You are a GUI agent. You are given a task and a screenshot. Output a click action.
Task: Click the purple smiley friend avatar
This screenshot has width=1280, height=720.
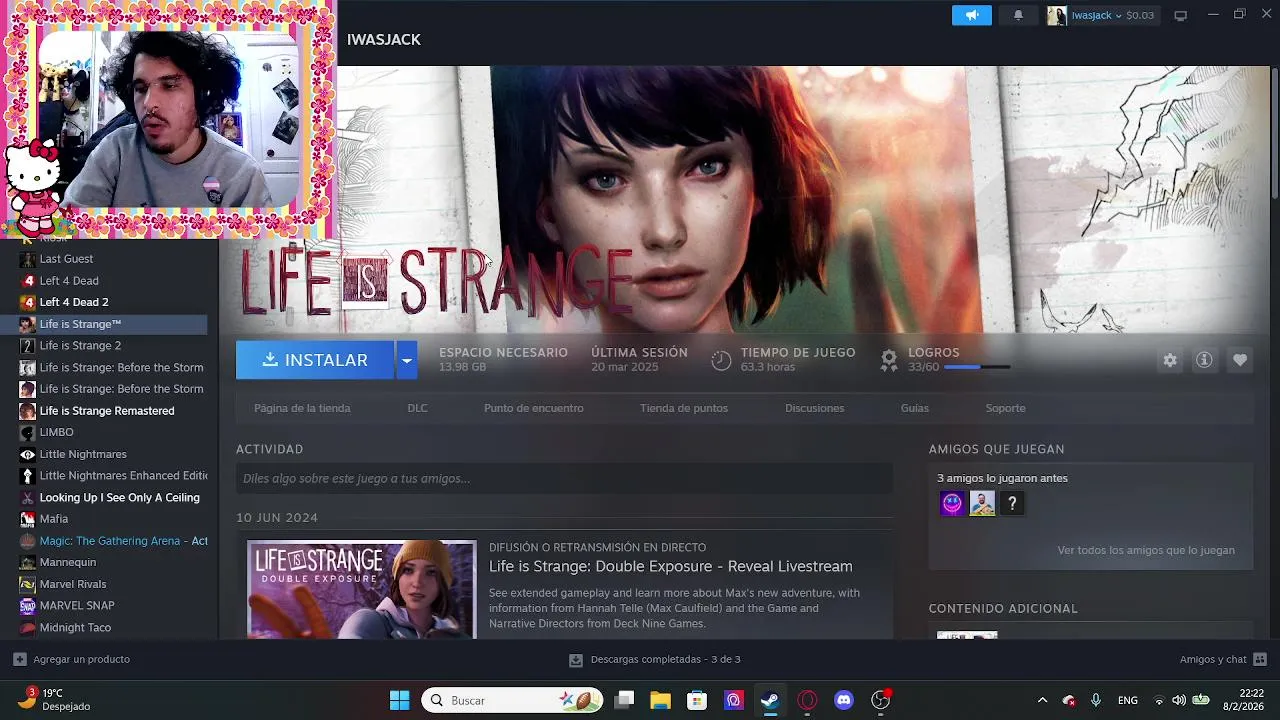point(952,504)
